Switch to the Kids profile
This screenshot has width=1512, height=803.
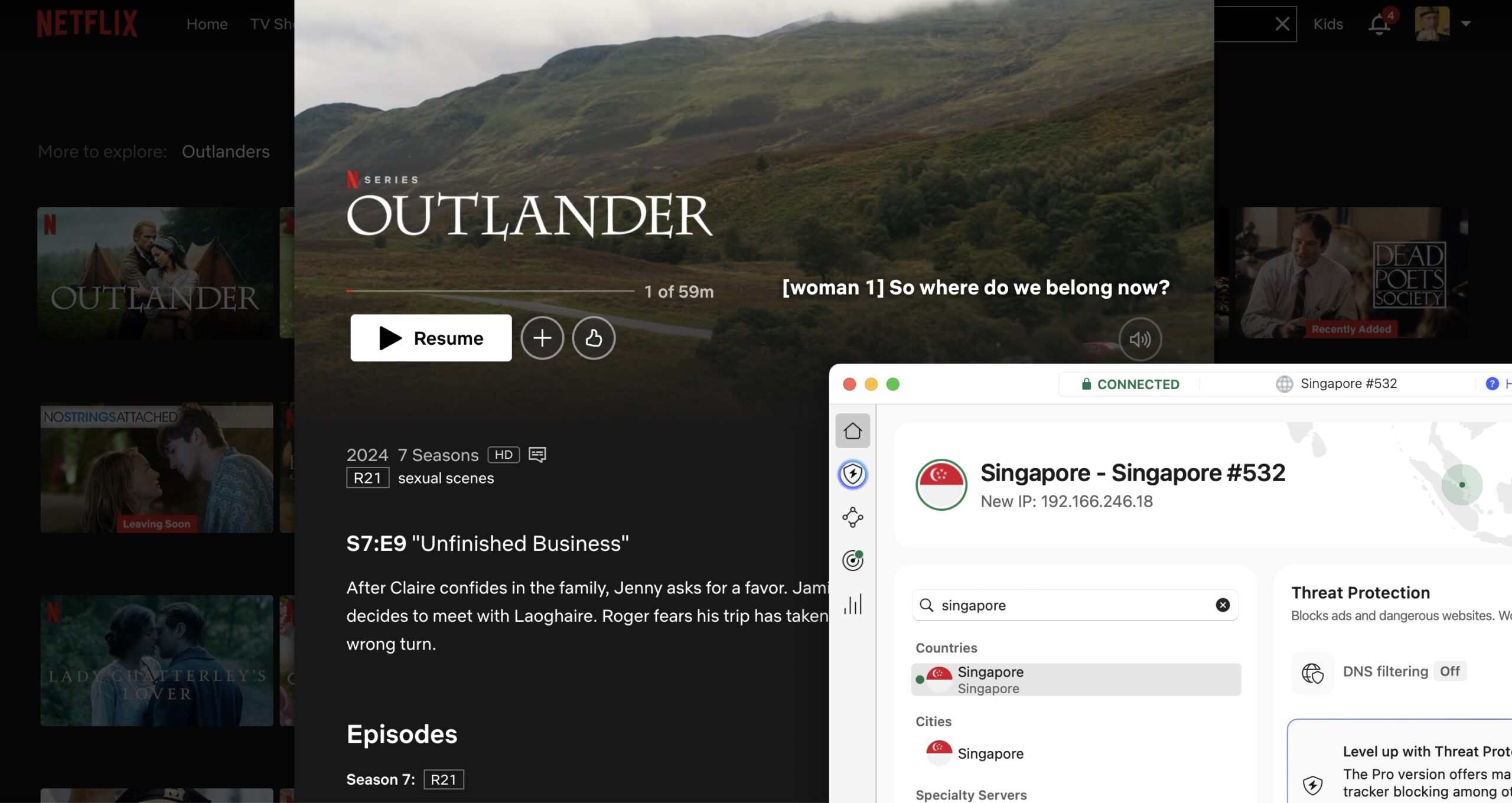[1328, 24]
